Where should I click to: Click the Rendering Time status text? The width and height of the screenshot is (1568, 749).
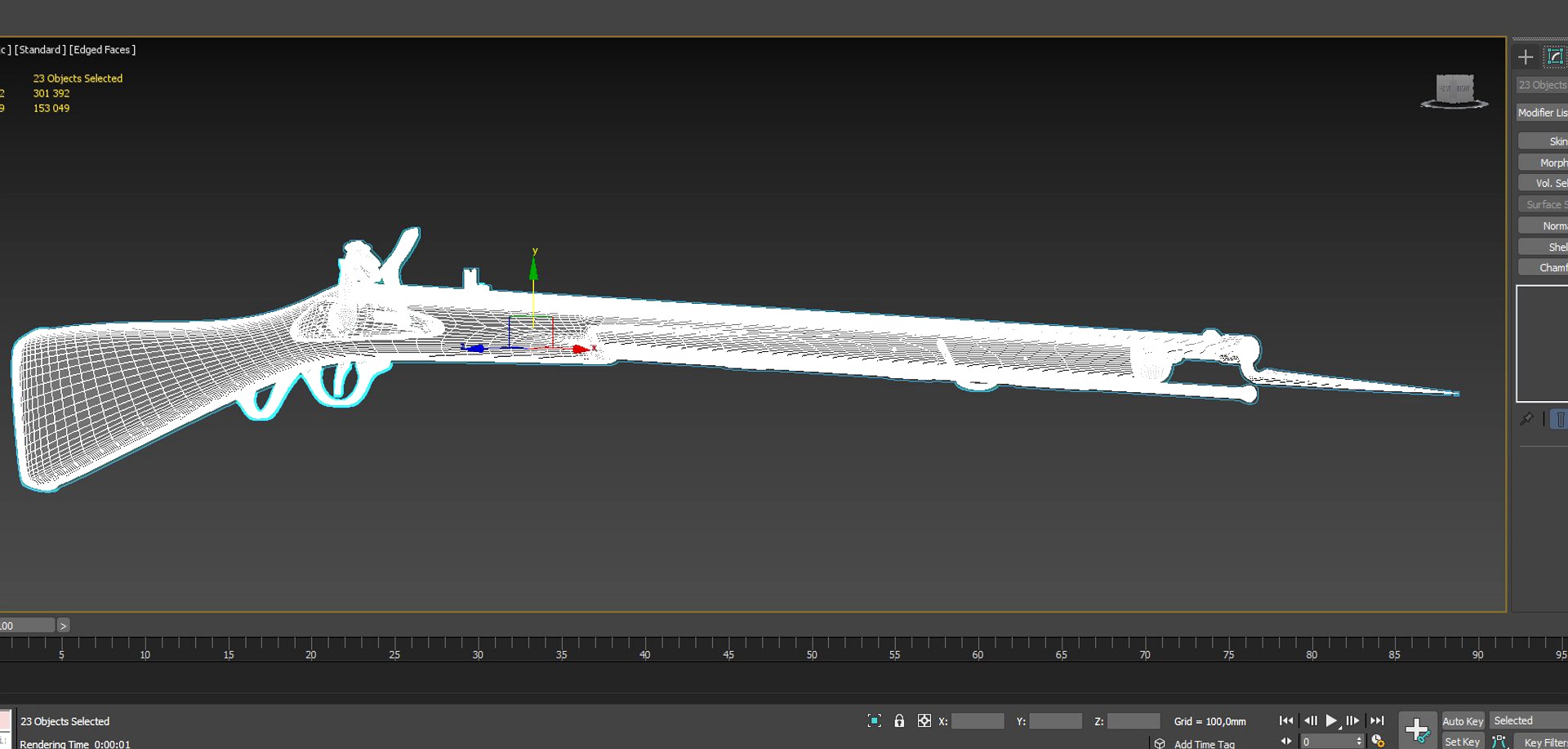[74, 743]
